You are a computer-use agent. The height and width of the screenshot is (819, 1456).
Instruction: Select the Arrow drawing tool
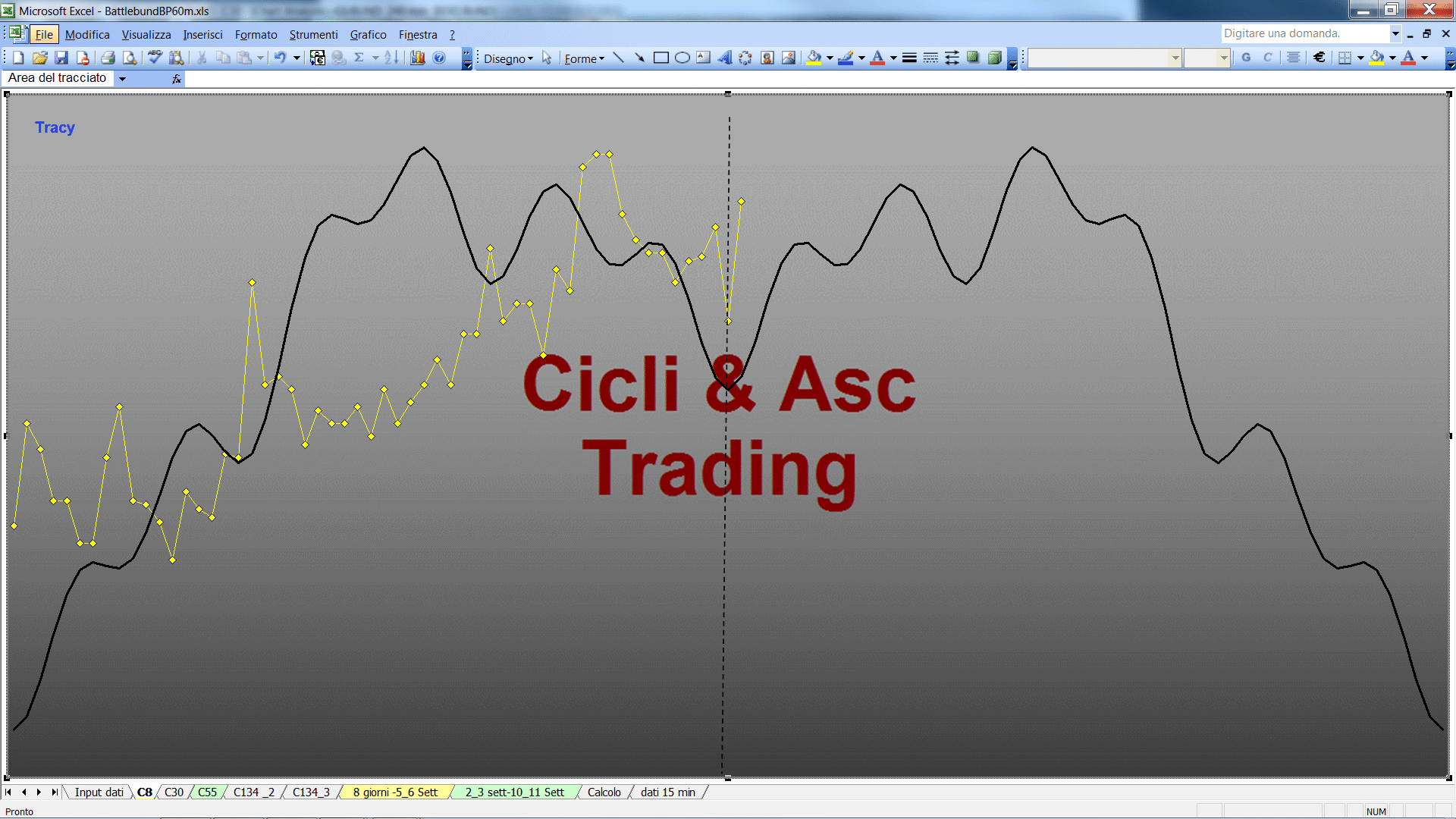pos(640,58)
